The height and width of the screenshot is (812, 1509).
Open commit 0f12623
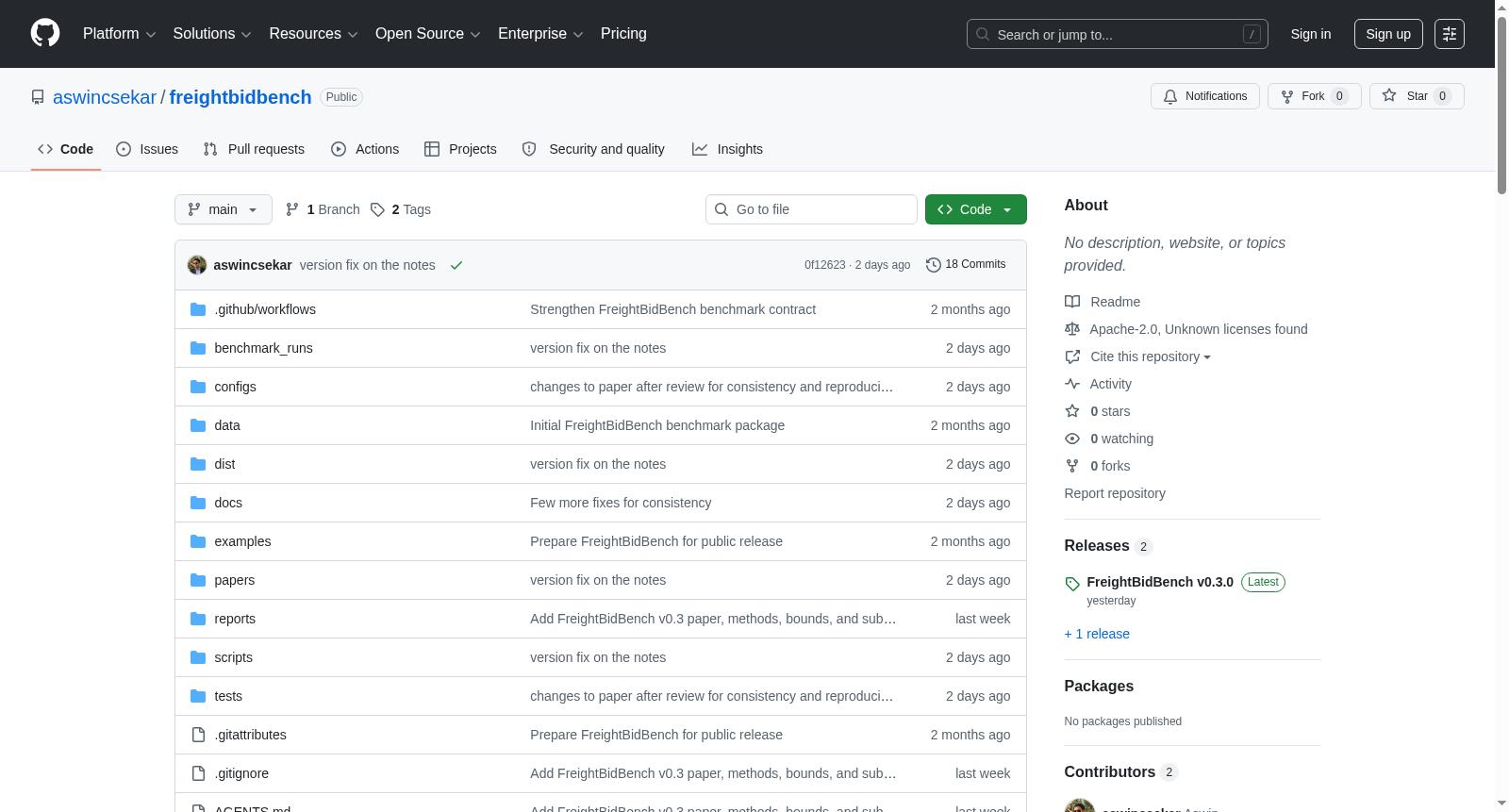pos(825,265)
